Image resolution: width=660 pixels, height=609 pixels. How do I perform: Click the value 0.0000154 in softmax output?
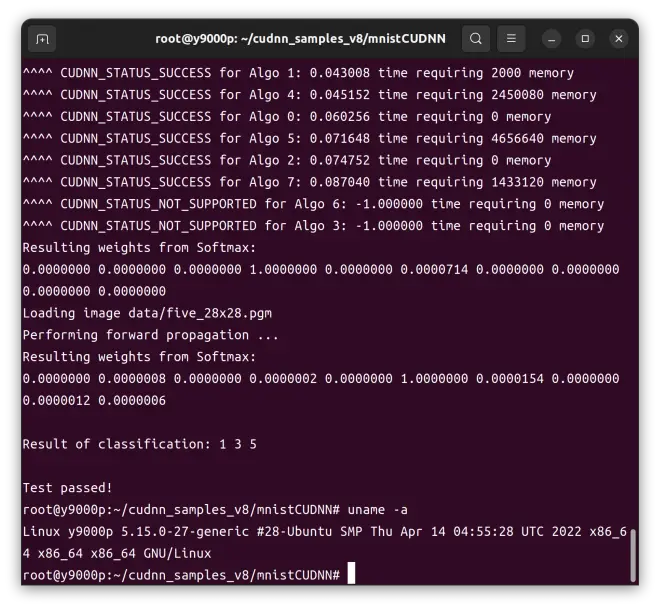tap(510, 379)
